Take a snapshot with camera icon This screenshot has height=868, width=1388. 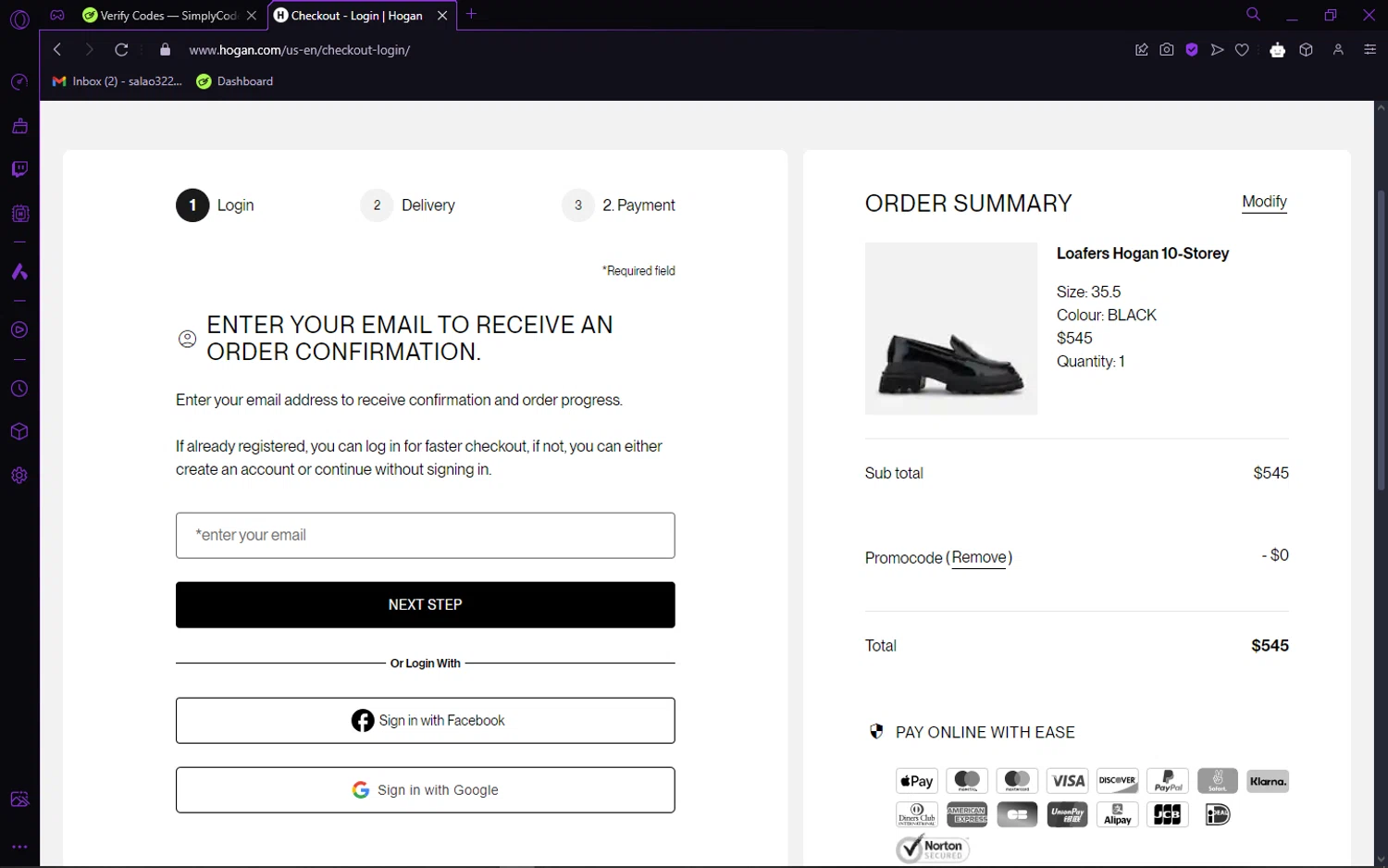pyautogui.click(x=1167, y=50)
